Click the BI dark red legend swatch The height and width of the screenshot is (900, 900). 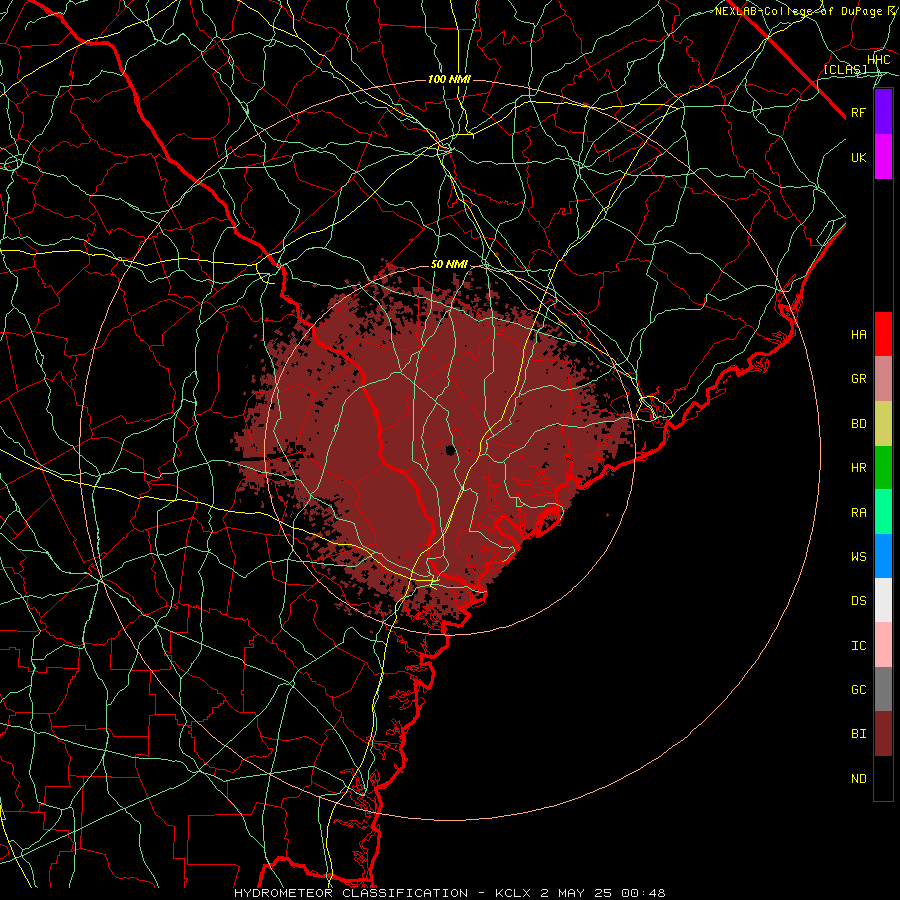883,734
